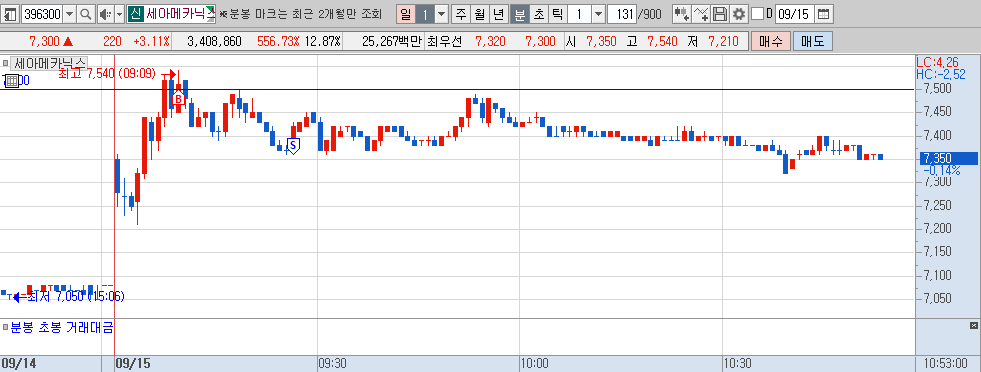Click the 09:30 time axis label
The image size is (981, 372).
pyautogui.click(x=332, y=364)
